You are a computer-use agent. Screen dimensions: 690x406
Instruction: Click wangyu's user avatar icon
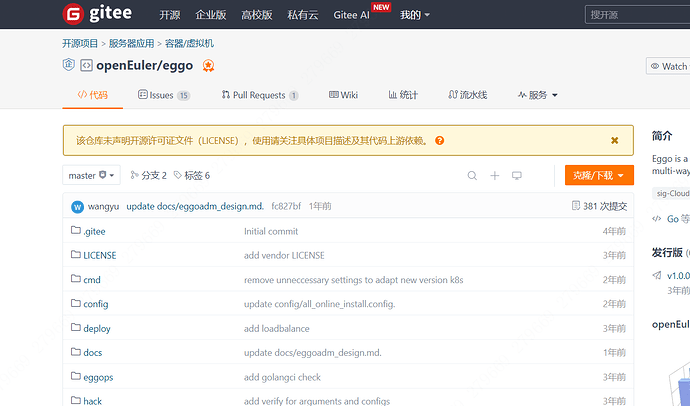[78, 206]
